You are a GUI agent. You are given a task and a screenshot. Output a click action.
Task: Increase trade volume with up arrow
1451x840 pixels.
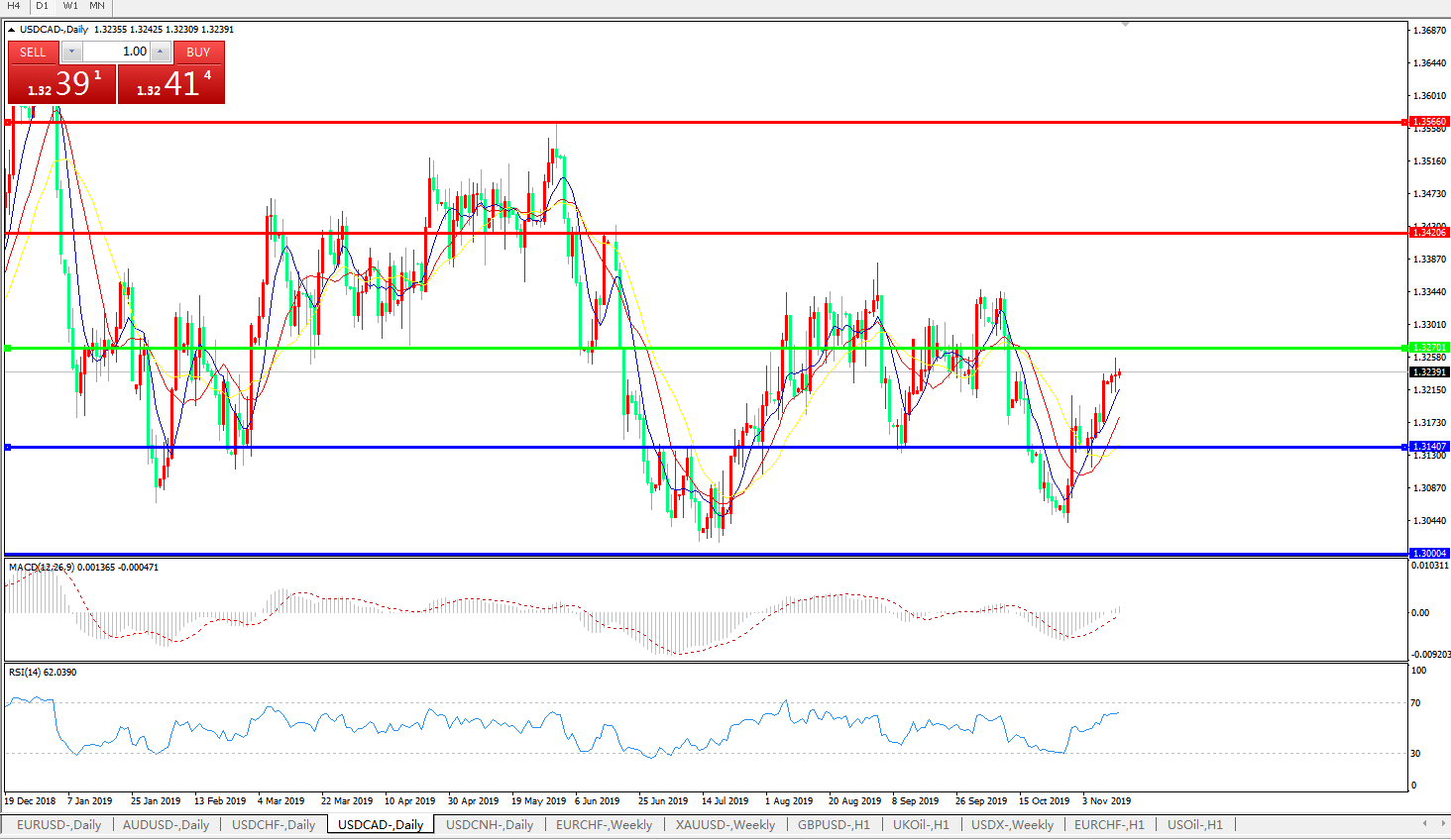click(x=161, y=52)
